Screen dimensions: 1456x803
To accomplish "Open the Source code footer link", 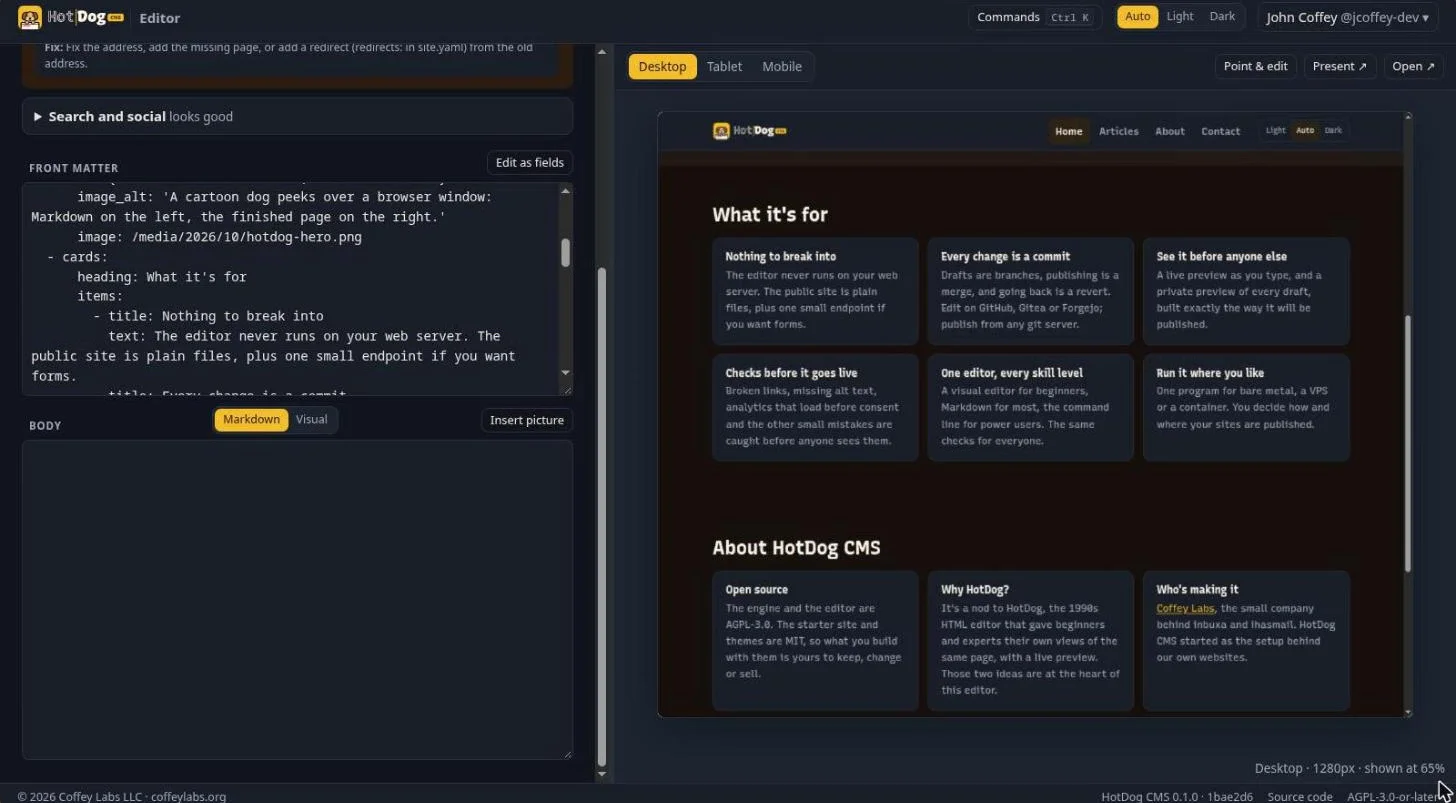I will coord(1299,796).
